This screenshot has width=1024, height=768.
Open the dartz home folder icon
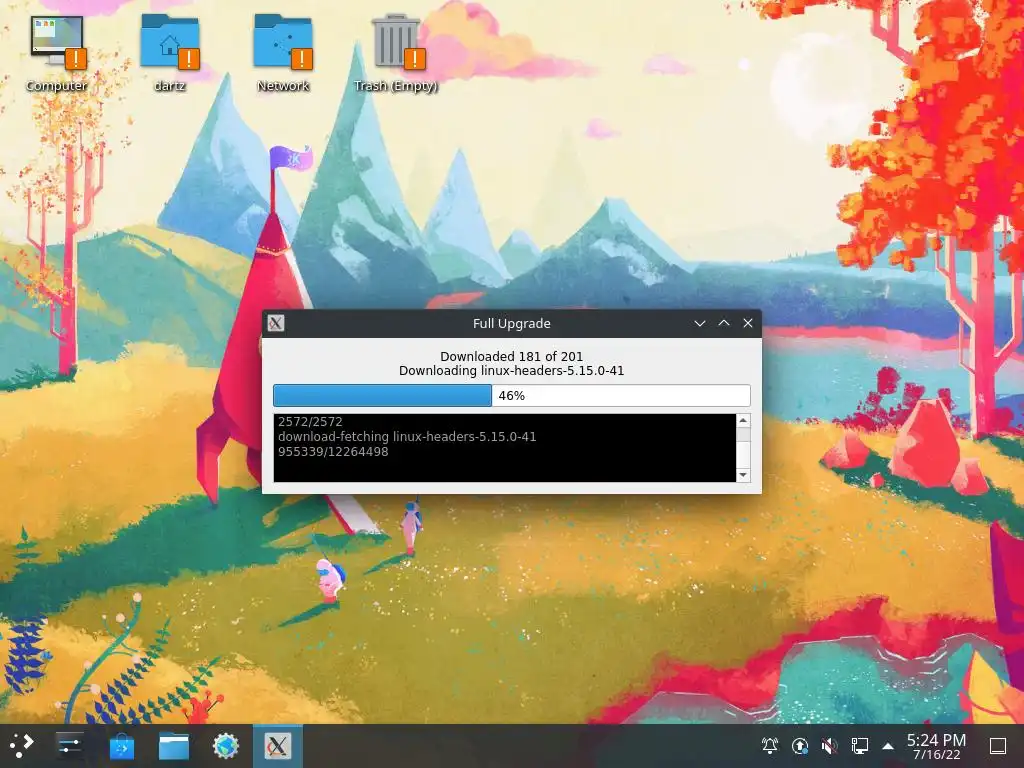[x=170, y=54]
